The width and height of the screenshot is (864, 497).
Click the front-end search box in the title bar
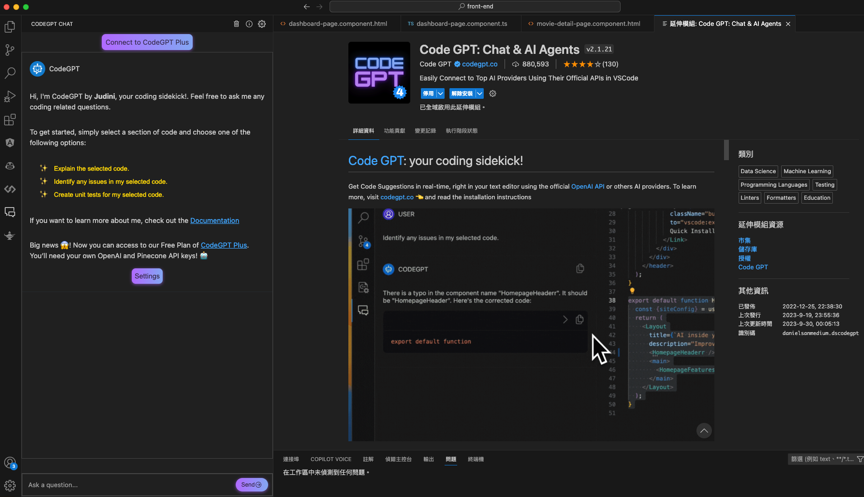click(x=475, y=7)
